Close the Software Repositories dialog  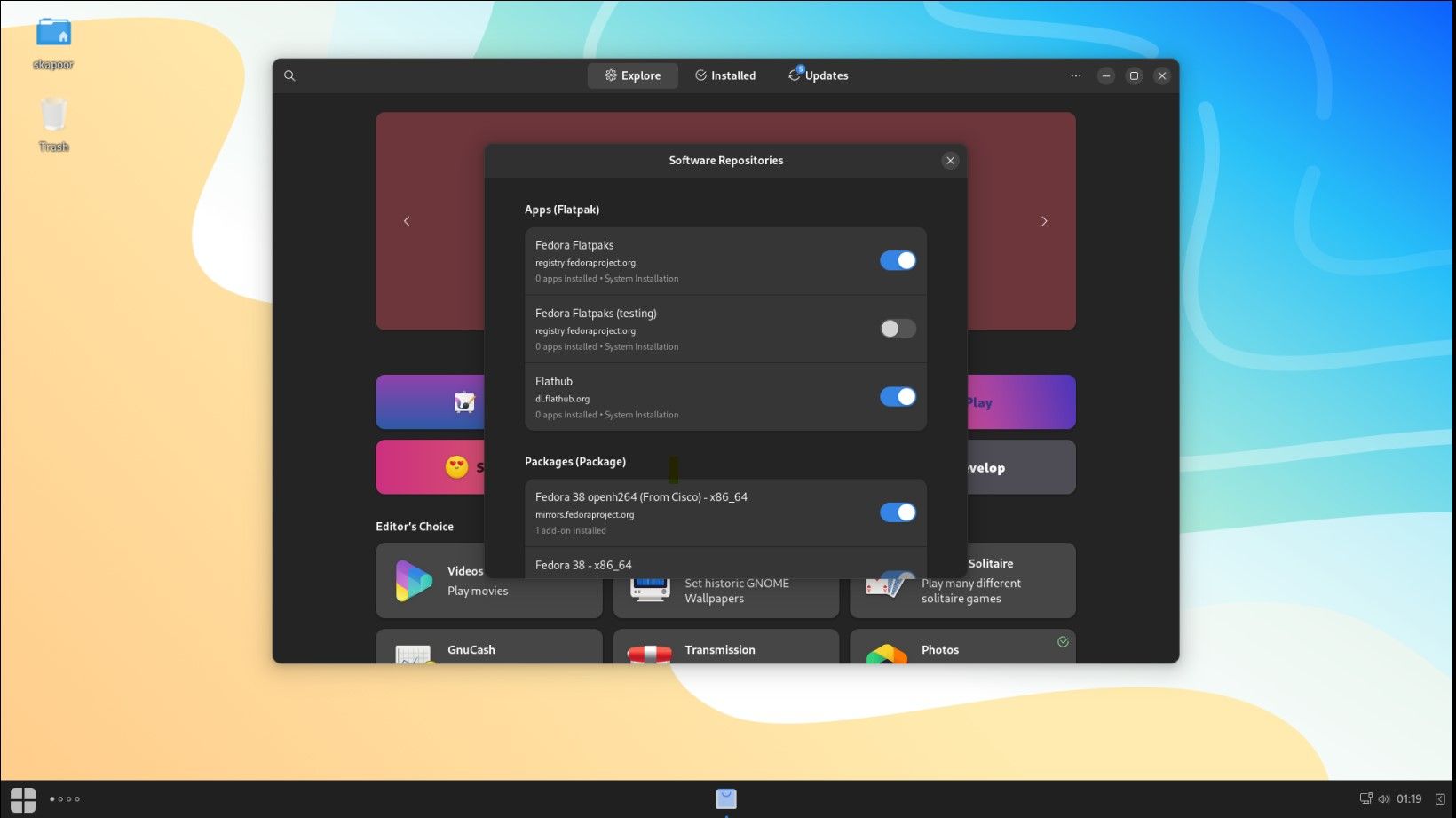[950, 161]
